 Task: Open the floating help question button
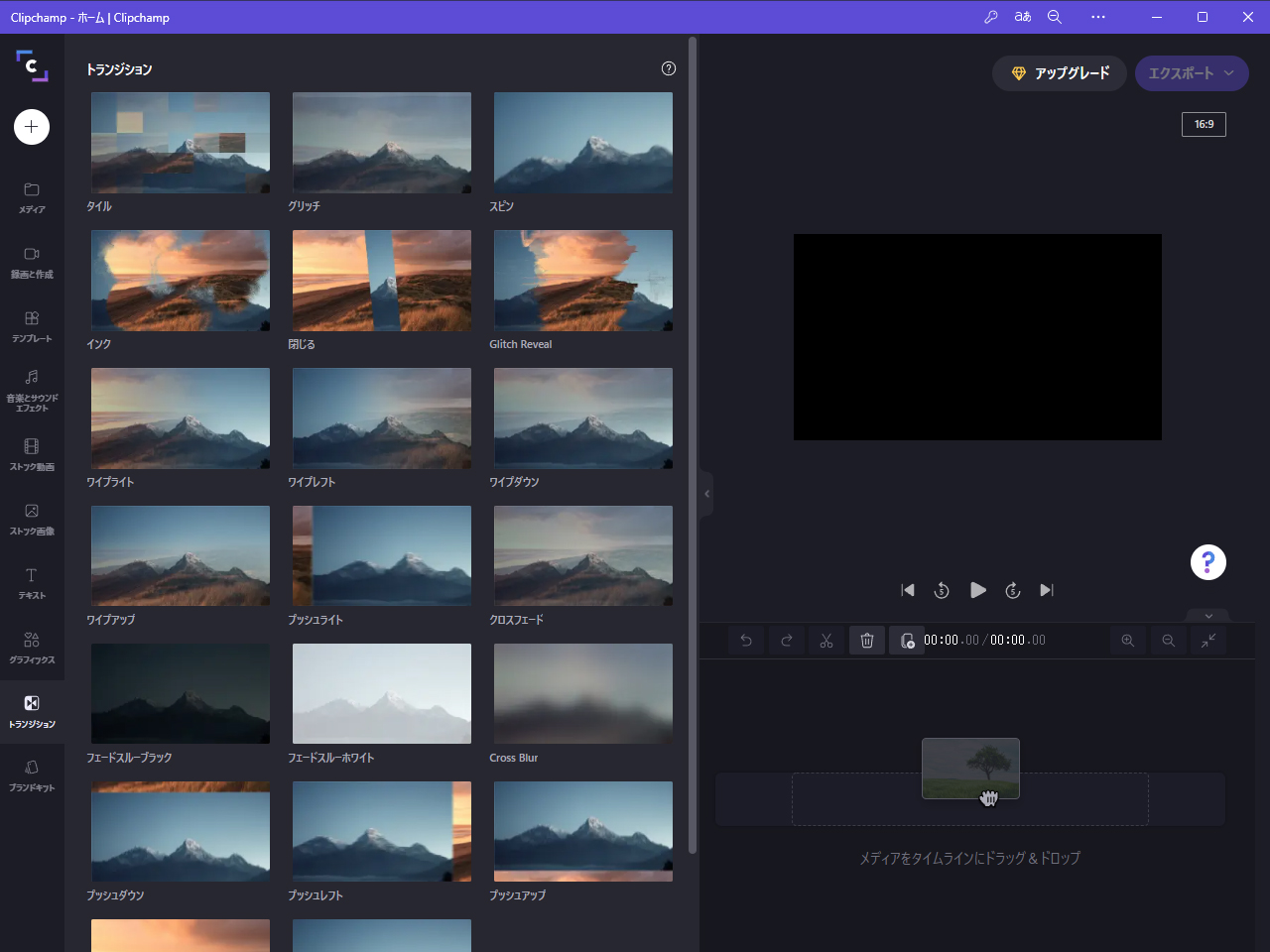(1208, 562)
